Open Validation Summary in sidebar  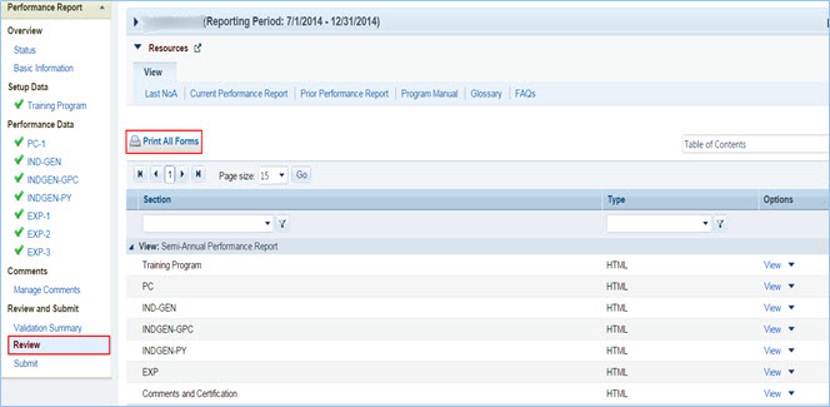(48, 328)
